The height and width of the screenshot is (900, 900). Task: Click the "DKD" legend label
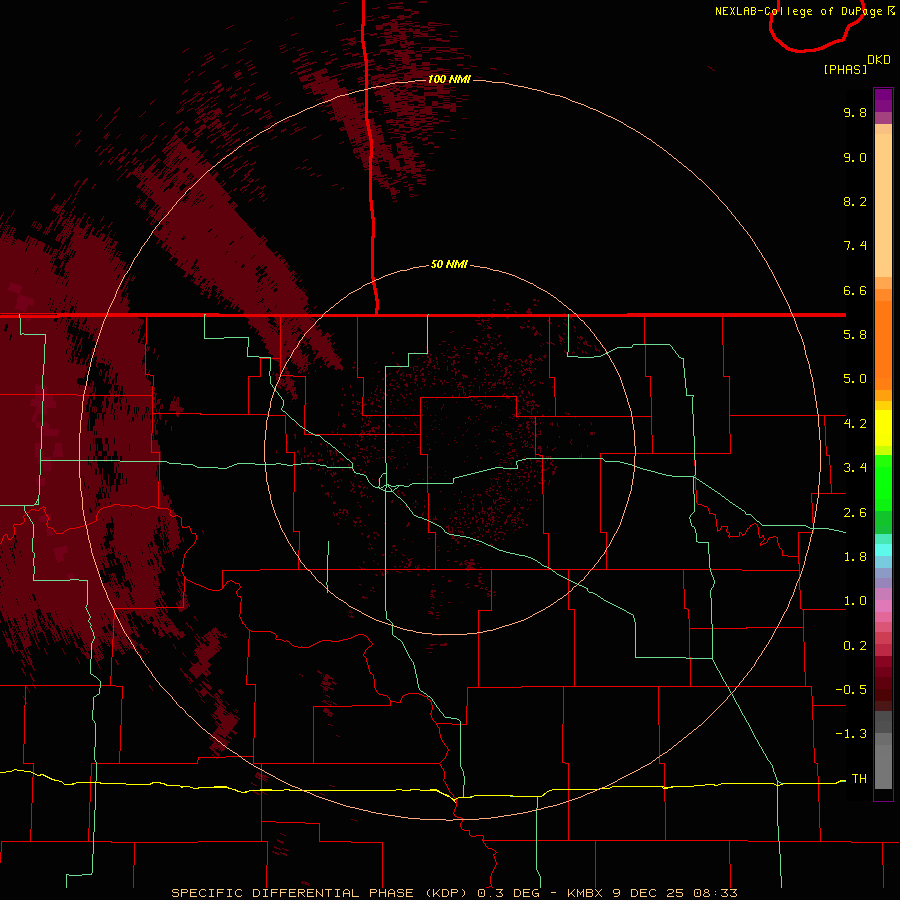pos(879,60)
